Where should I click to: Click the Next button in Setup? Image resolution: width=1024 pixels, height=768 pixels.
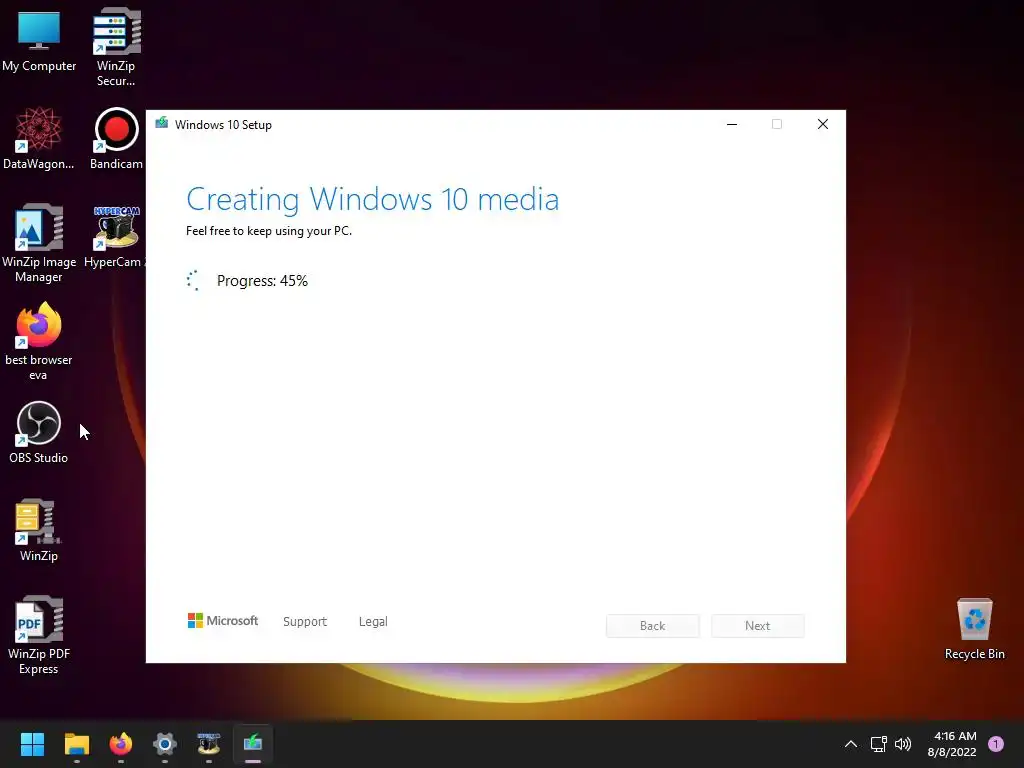[758, 626]
